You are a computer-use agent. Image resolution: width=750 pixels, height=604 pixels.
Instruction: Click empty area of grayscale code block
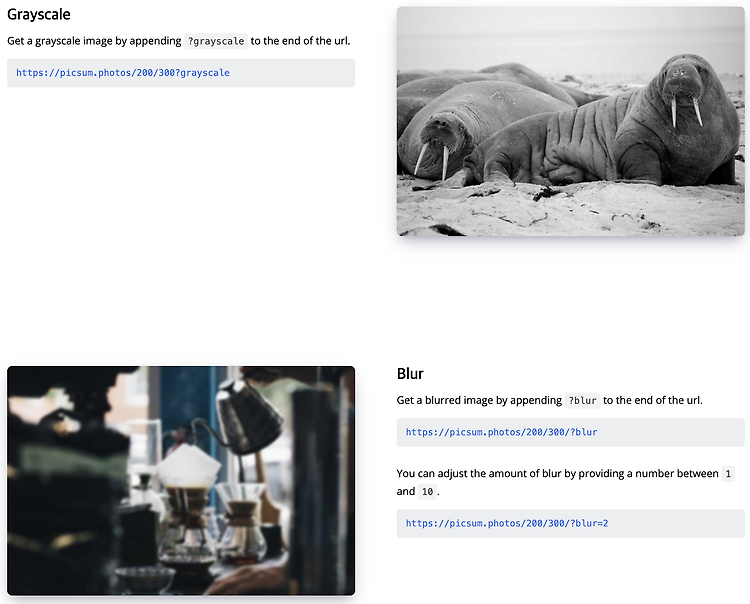[292, 73]
